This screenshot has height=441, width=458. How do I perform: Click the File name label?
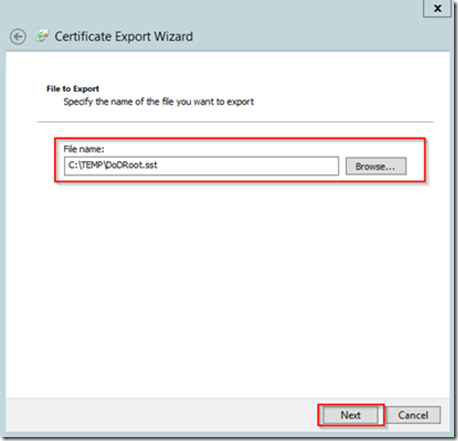point(84,149)
